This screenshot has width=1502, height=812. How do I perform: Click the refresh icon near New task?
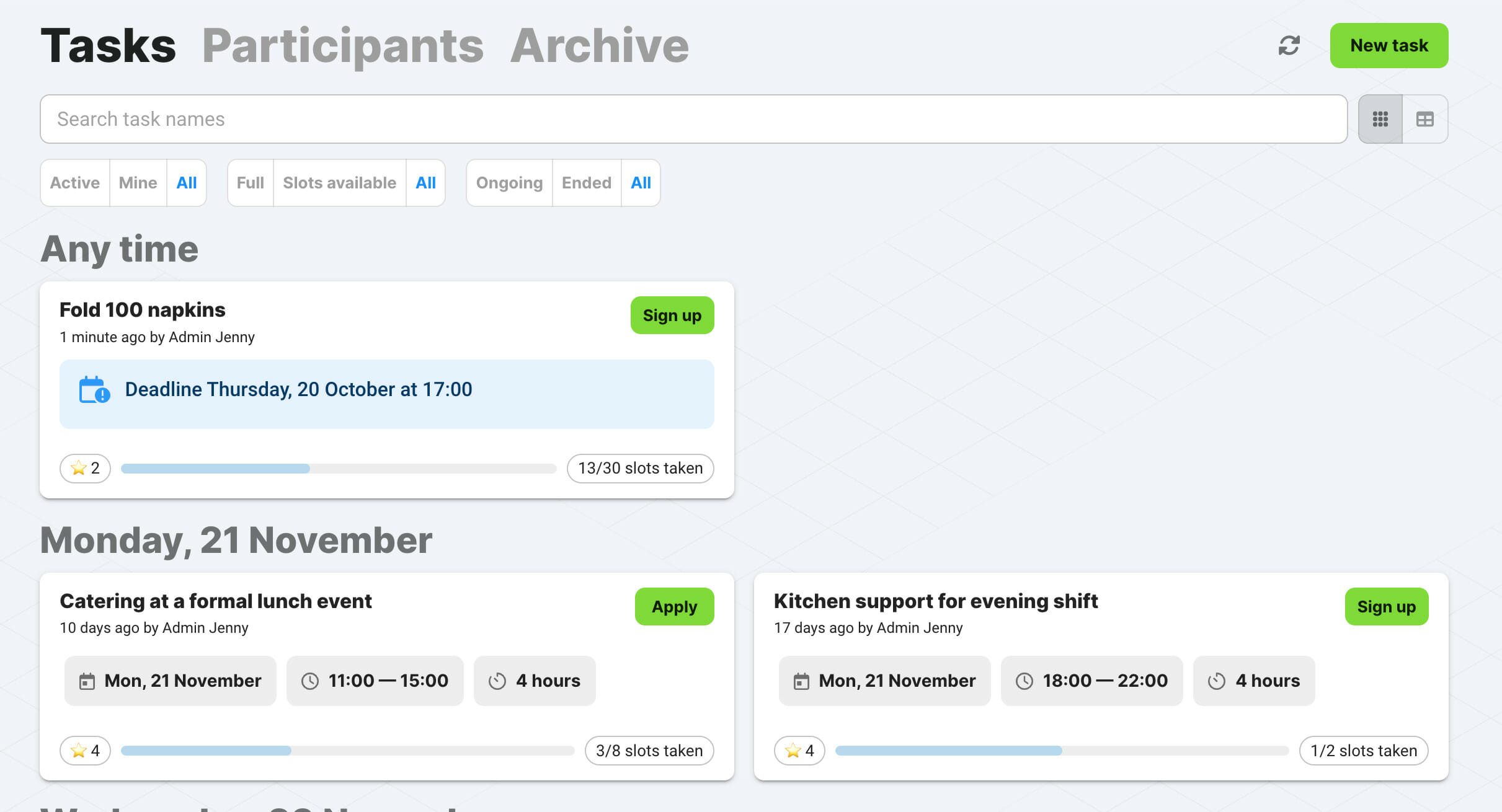(1289, 45)
